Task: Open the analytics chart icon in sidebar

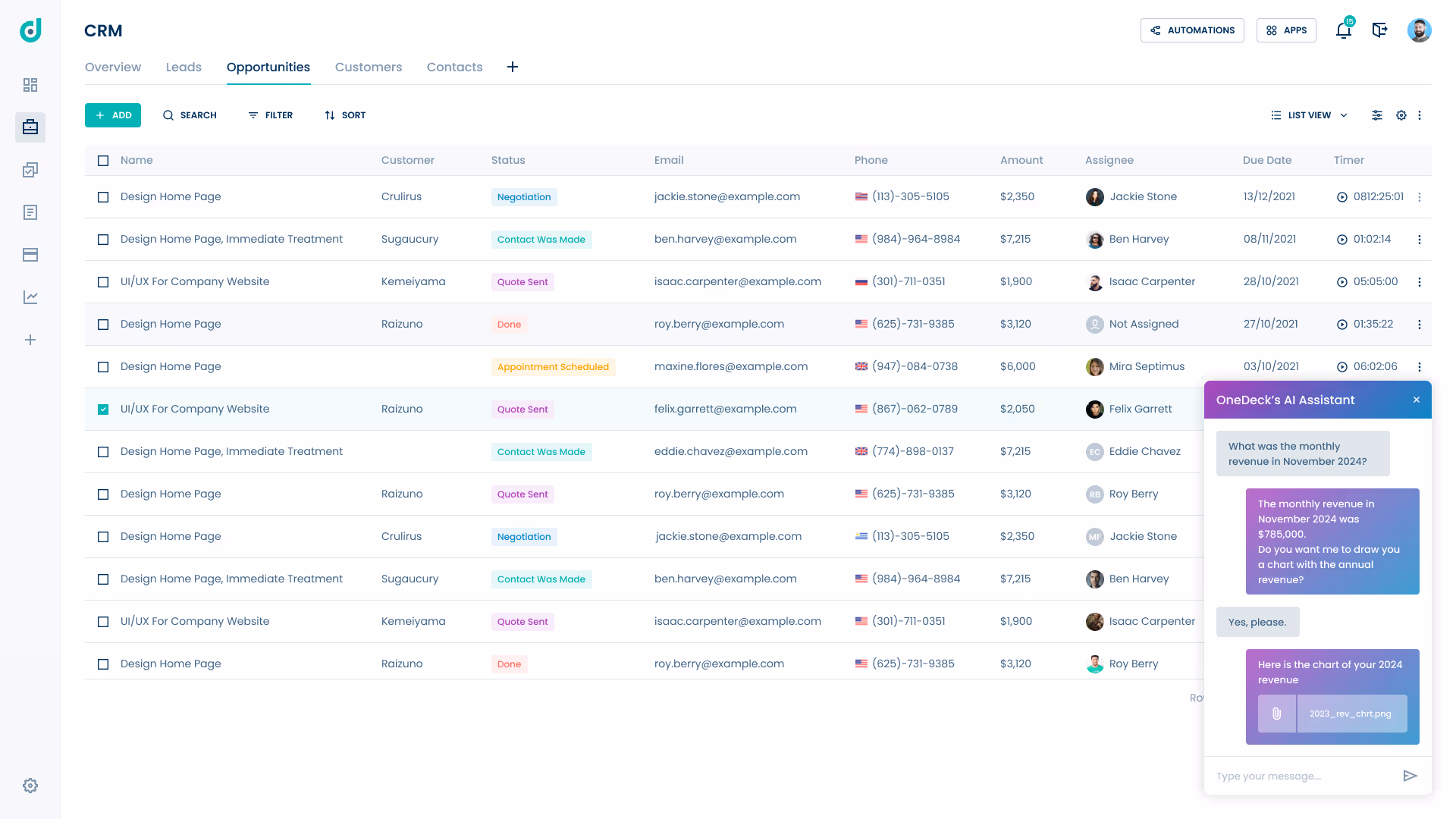Action: 30,297
